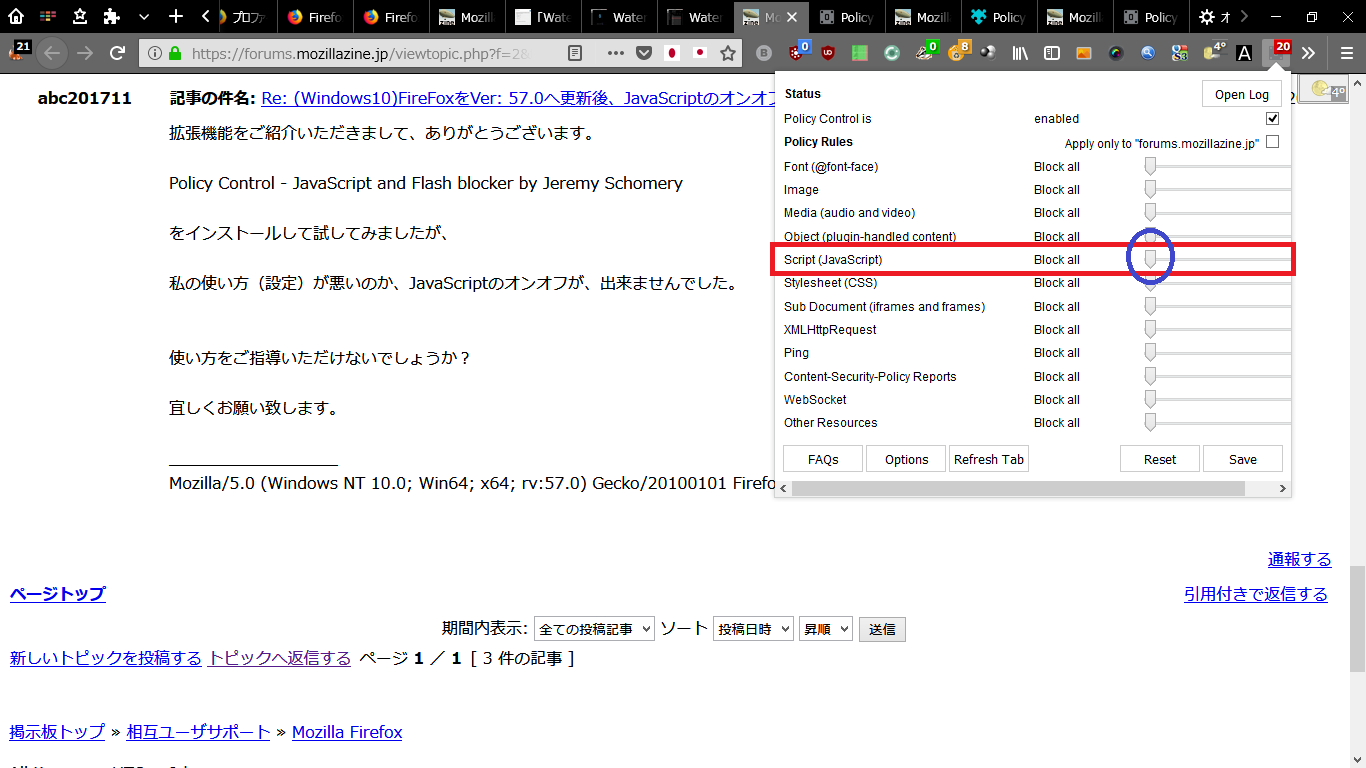The height and width of the screenshot is (768, 1366).
Task: Click the uBlock Origin shield icon
Action: point(828,53)
